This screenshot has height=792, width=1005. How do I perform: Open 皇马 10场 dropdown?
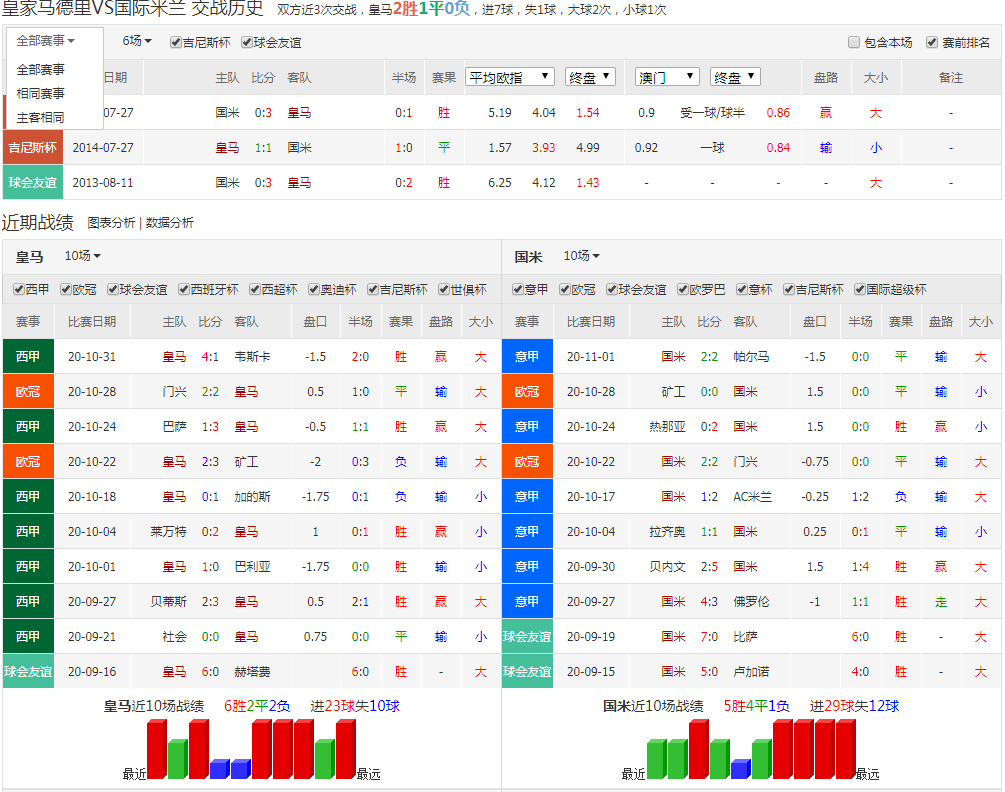point(82,256)
